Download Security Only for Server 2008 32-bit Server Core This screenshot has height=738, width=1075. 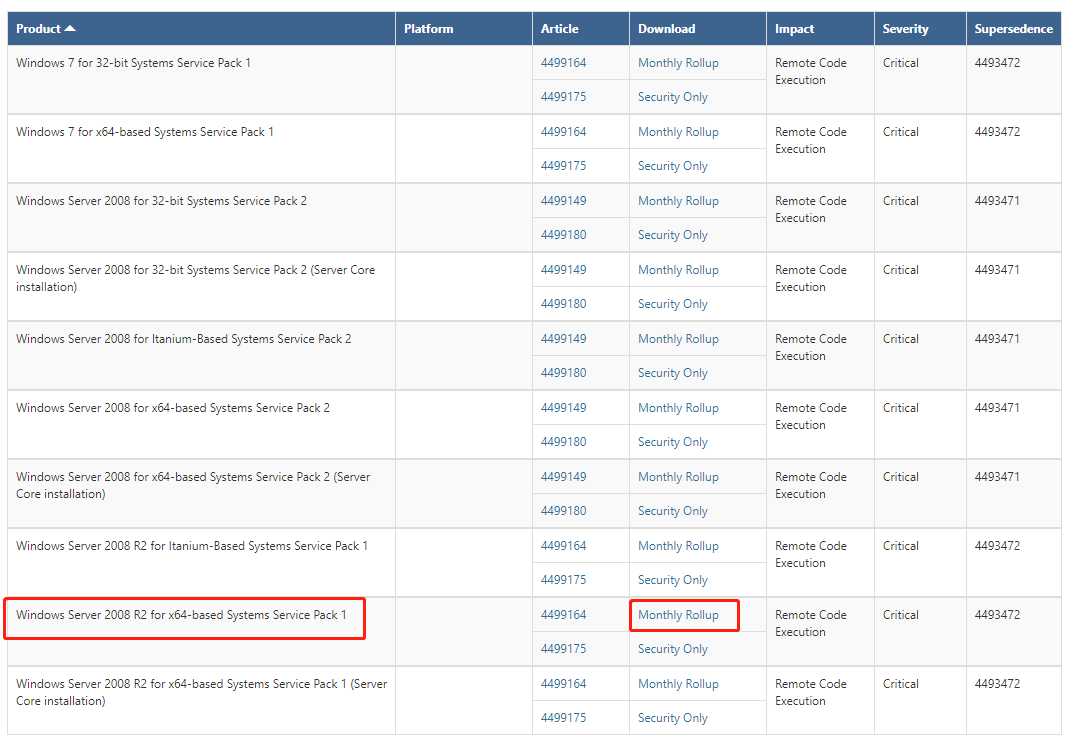coord(673,304)
